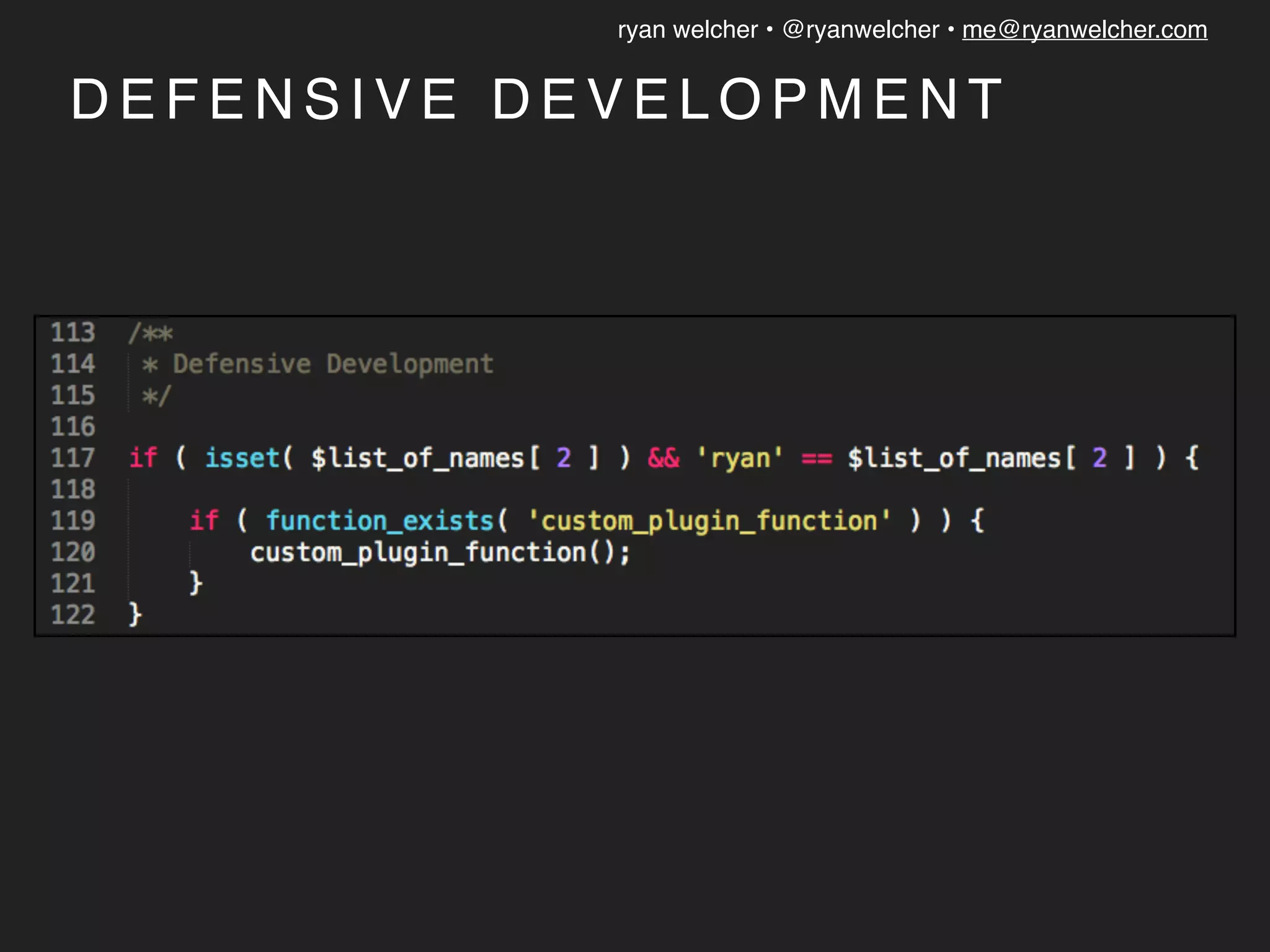Click the '* Defensive Development' comment text

pyautogui.click(x=317, y=364)
